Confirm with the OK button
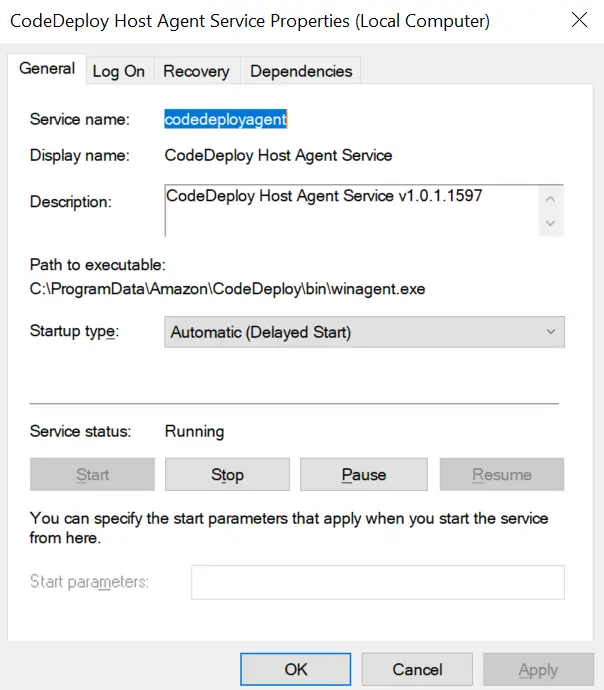604x690 pixels. tap(296, 669)
